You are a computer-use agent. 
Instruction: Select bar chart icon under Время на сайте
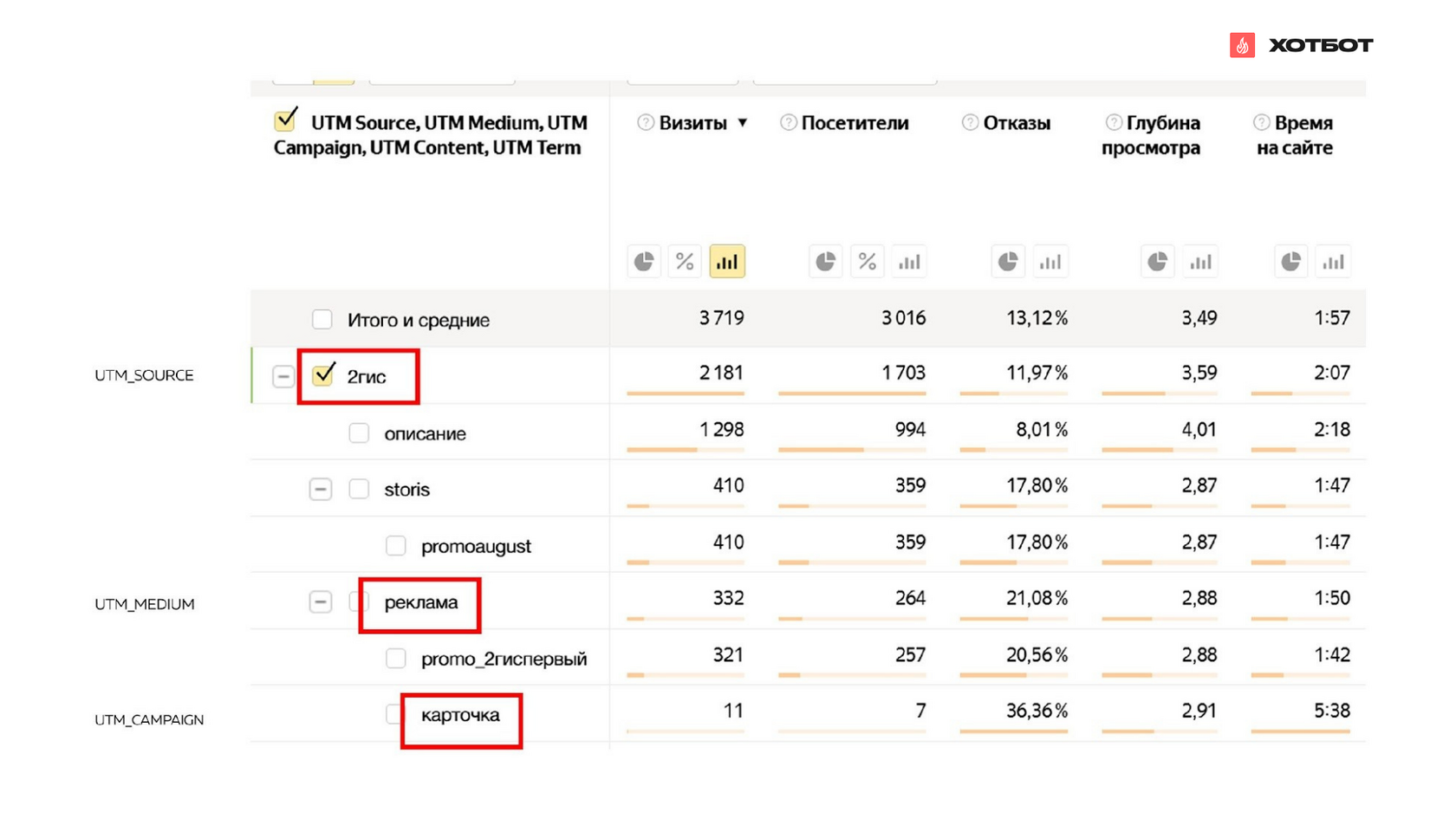tap(1333, 262)
